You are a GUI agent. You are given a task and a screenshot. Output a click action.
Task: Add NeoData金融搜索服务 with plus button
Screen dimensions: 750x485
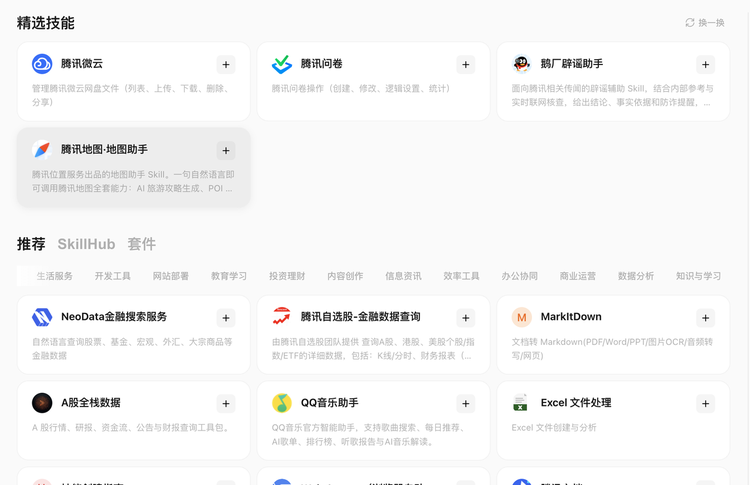226,318
